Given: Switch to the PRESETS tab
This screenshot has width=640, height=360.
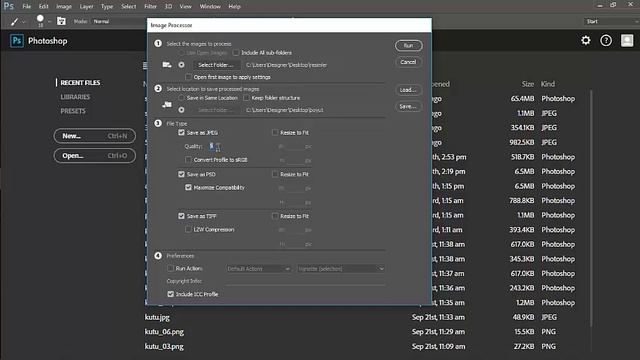Looking at the screenshot, I should pos(73,111).
